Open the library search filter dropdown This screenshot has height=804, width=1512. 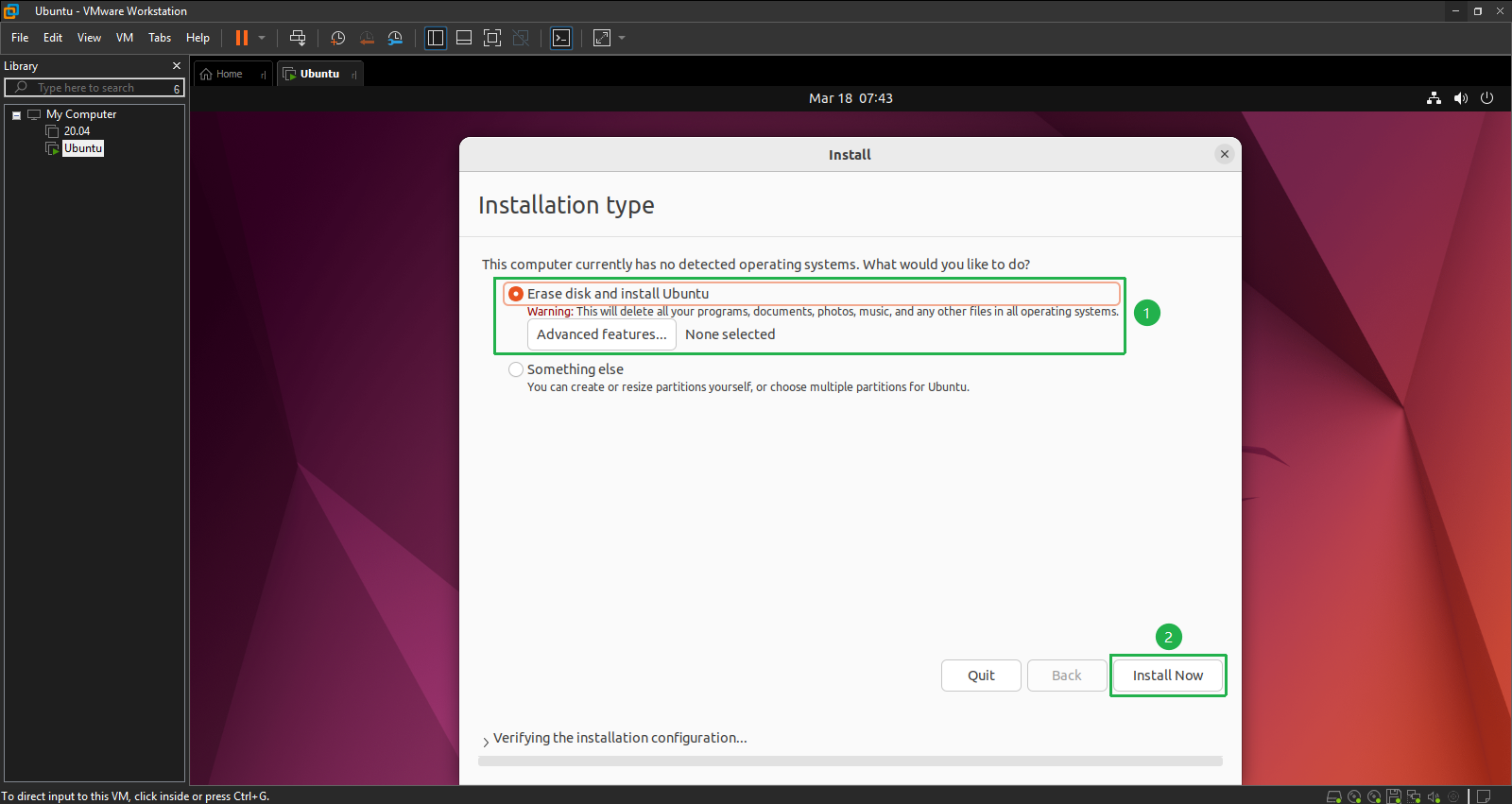(x=177, y=88)
